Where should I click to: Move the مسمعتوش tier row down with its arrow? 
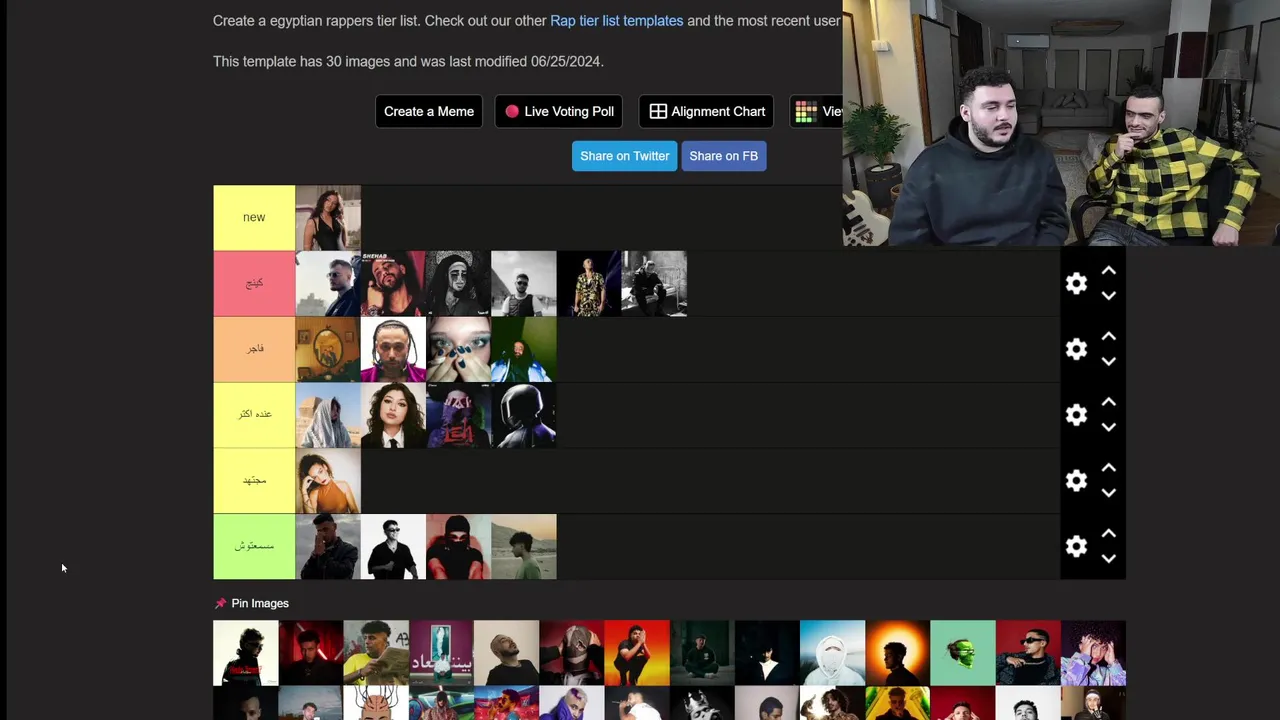1108,559
